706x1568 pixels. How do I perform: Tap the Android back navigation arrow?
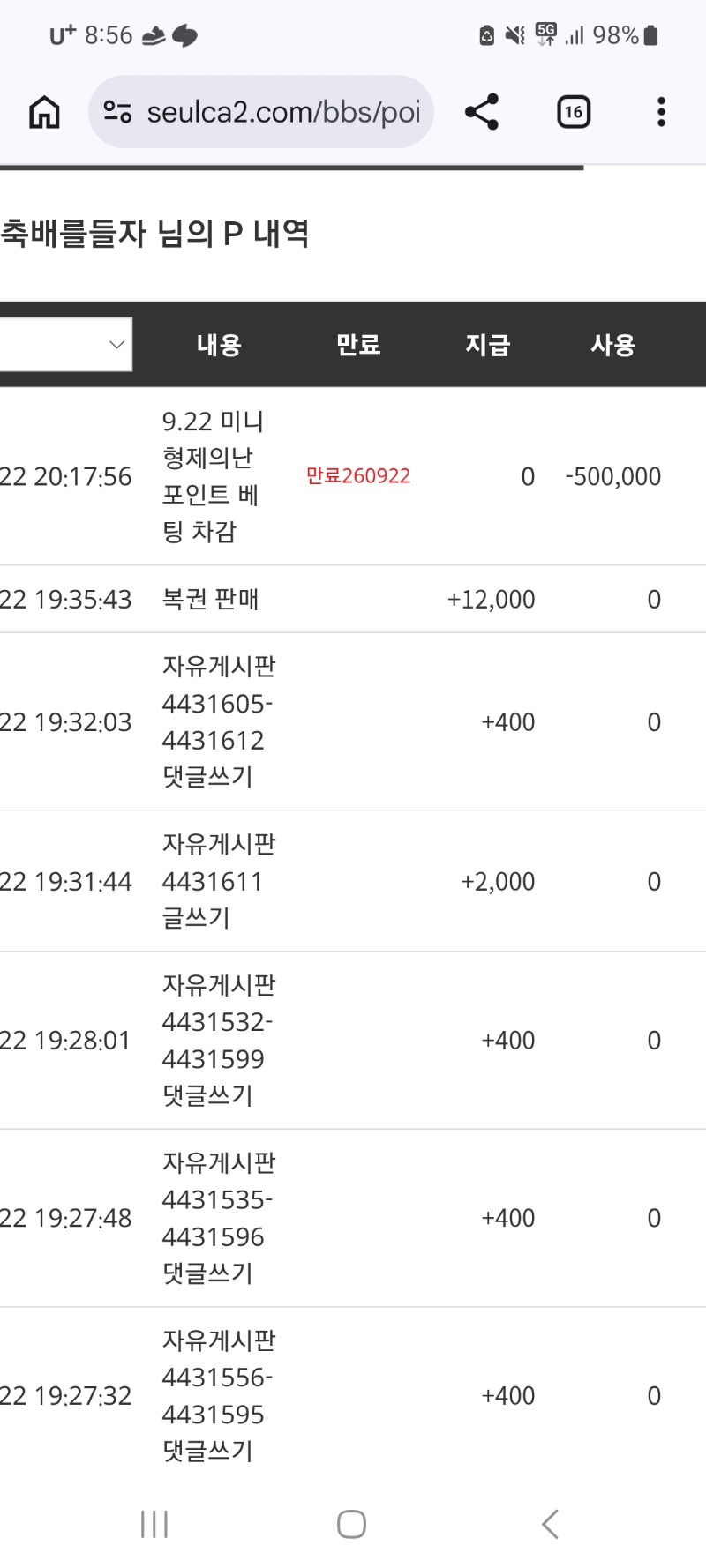pos(550,1524)
